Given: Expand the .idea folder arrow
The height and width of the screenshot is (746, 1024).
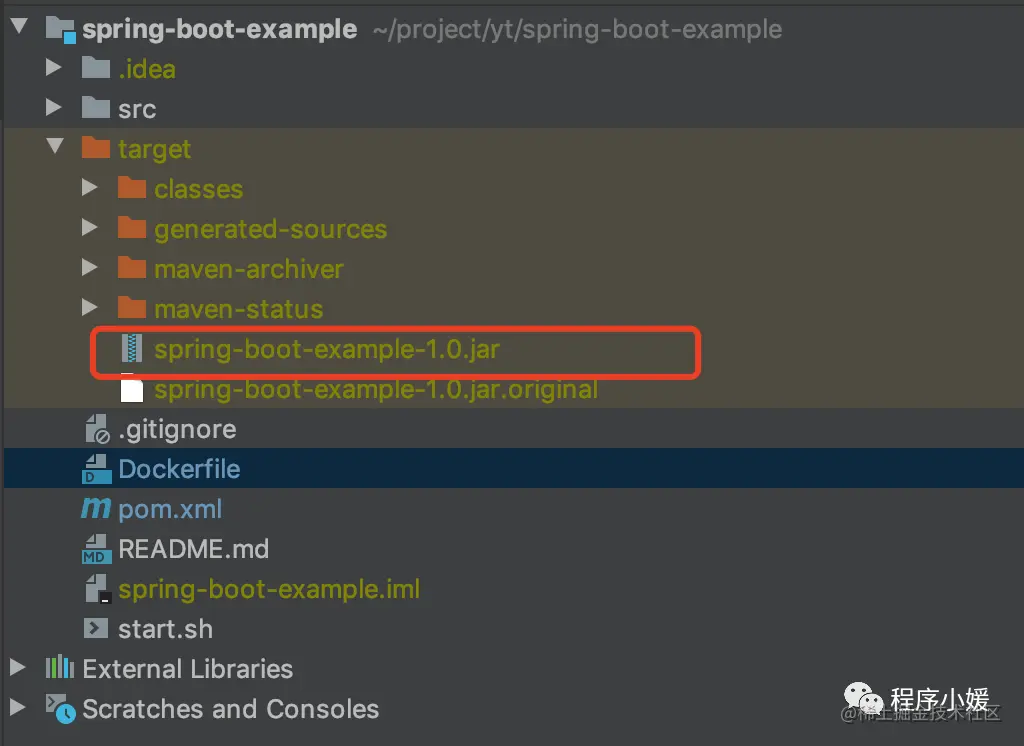Looking at the screenshot, I should (54, 67).
